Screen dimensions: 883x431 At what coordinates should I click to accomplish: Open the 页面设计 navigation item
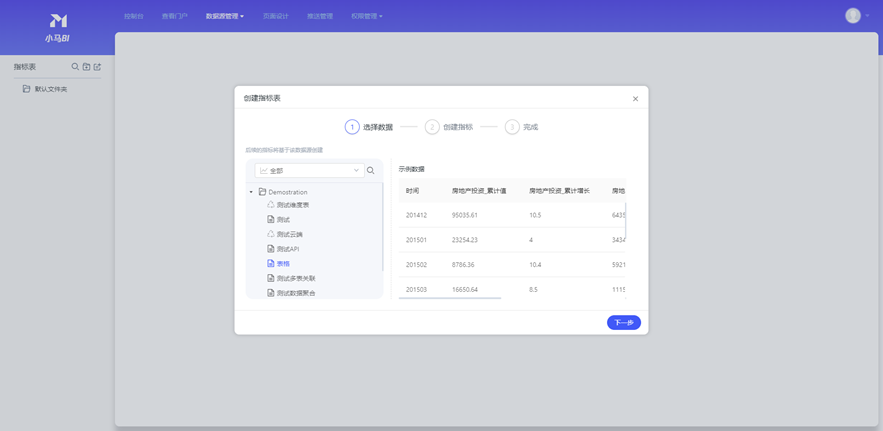(275, 16)
